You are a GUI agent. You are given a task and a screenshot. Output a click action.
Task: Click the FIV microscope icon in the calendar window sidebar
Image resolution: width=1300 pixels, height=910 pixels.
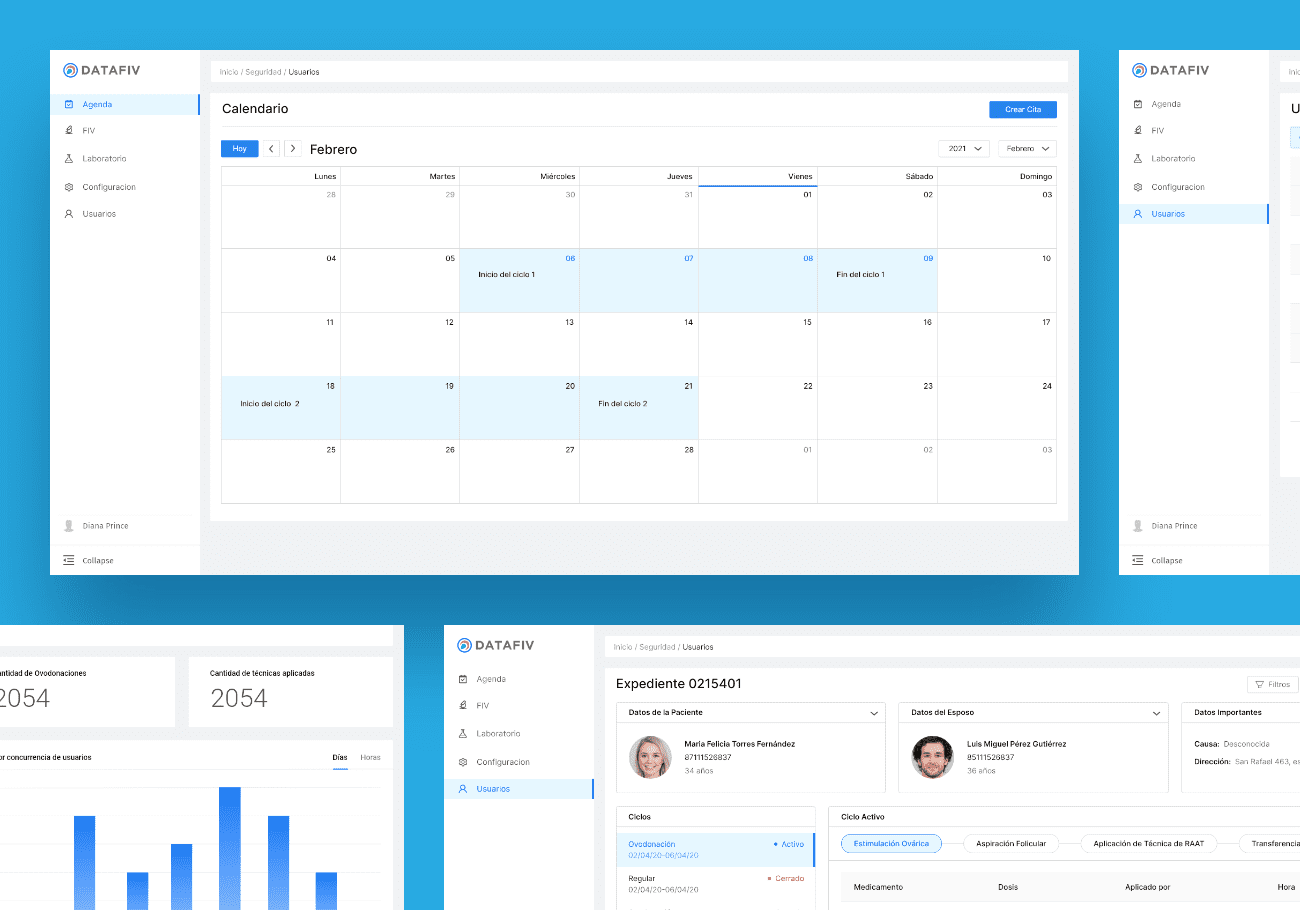tap(69, 131)
